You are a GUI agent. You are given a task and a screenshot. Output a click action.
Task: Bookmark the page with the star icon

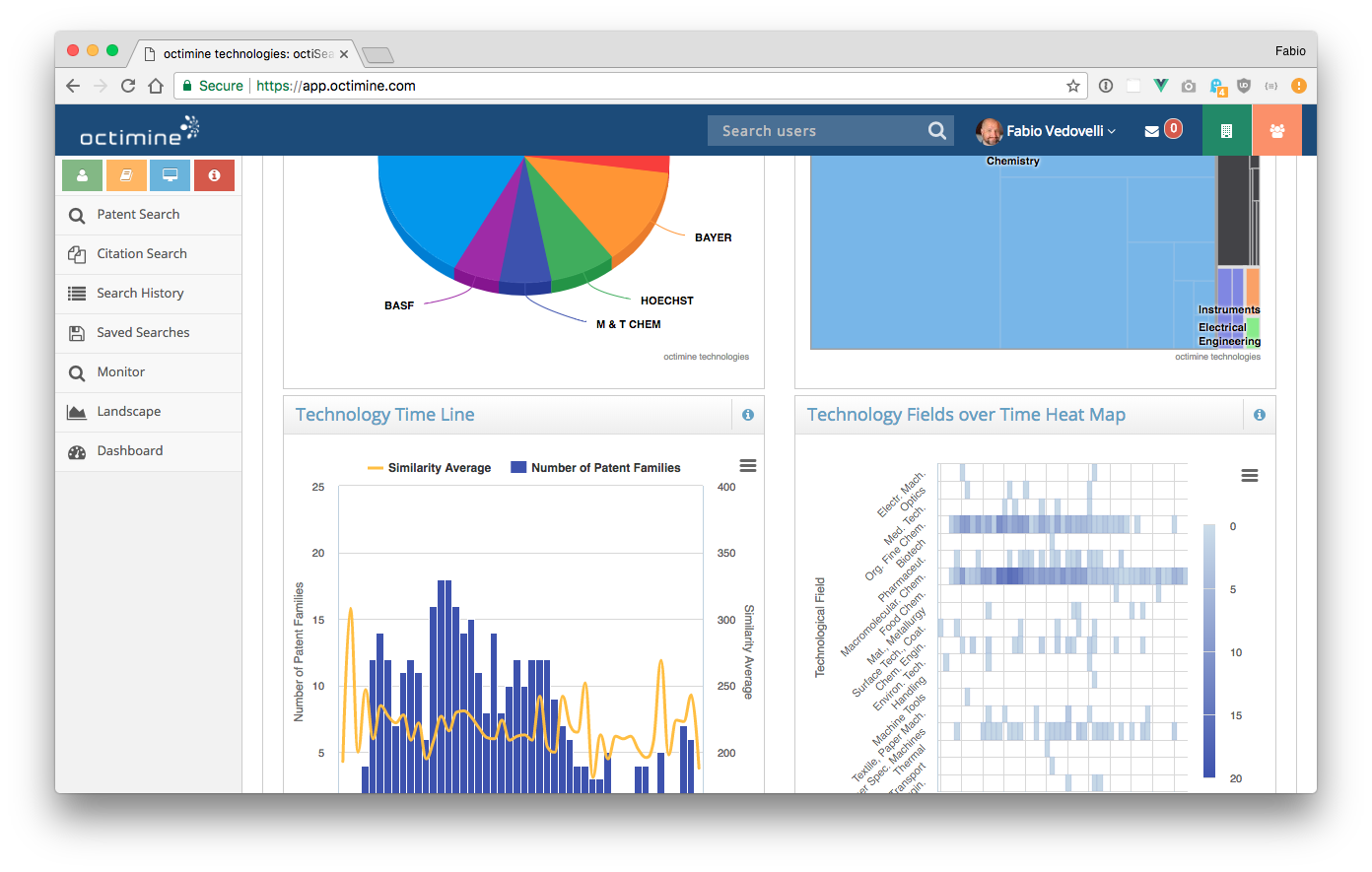1073,86
